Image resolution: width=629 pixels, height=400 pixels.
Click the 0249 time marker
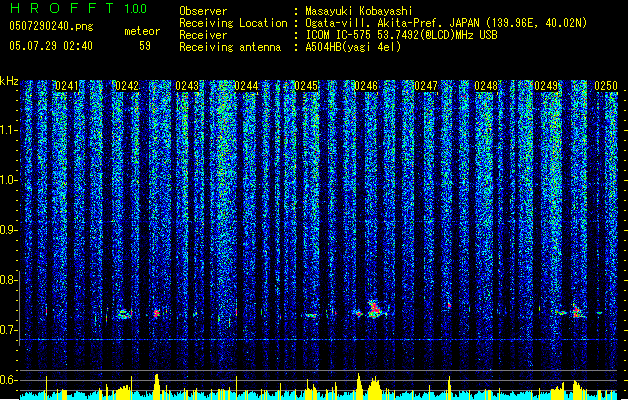pos(546,86)
